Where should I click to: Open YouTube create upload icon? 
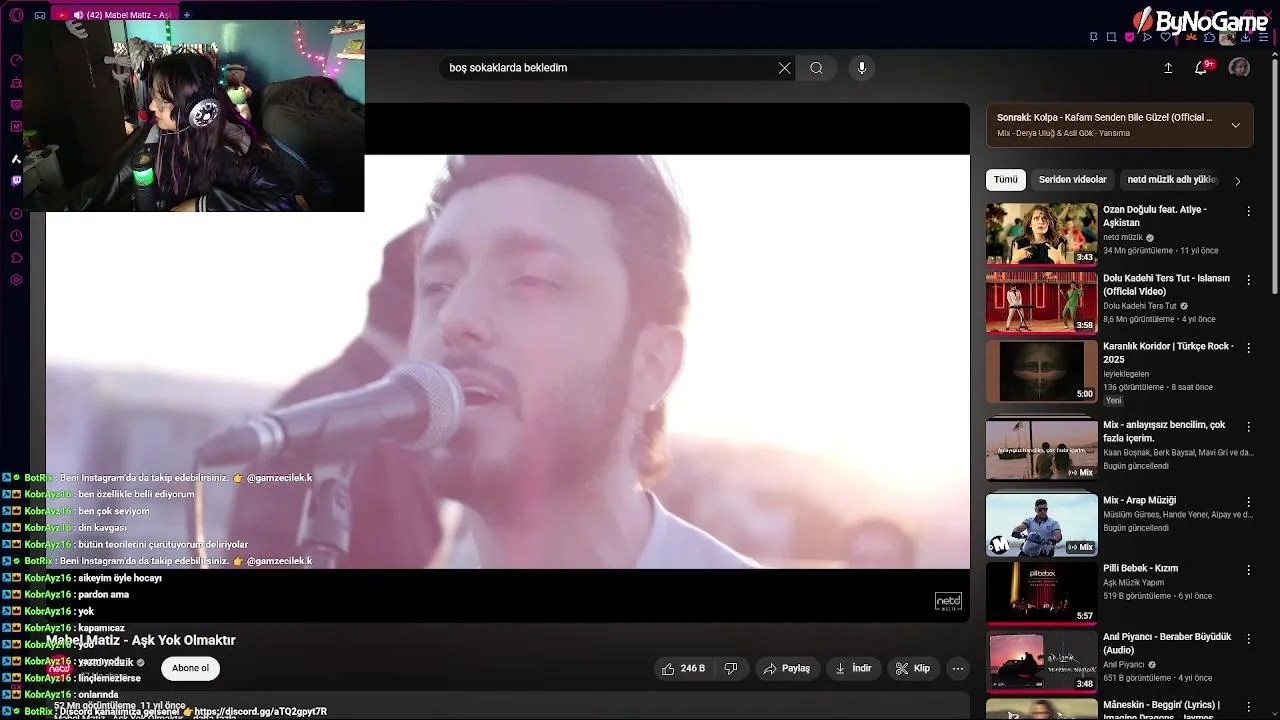[x=1168, y=68]
